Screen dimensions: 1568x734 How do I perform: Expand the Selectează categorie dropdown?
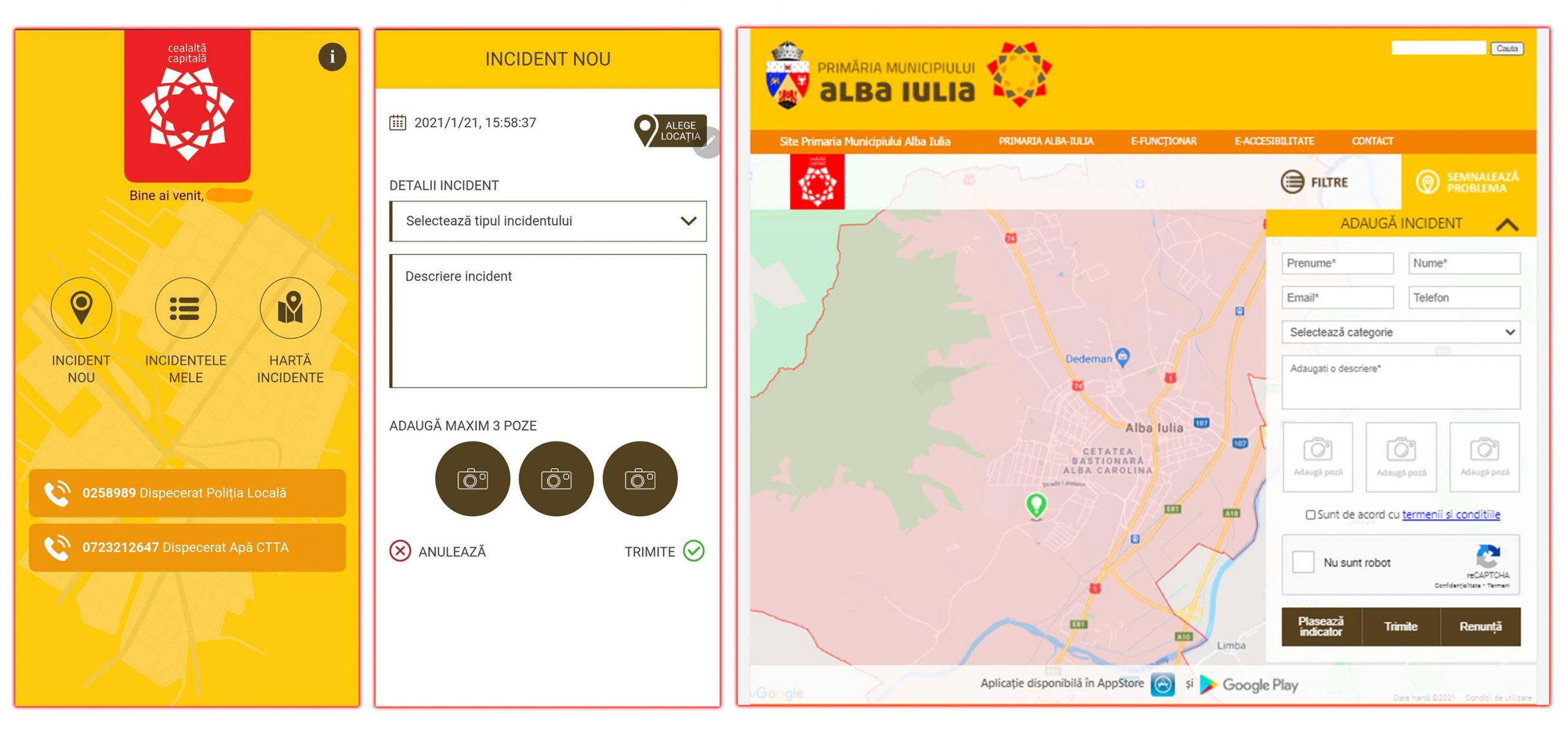click(x=1400, y=332)
